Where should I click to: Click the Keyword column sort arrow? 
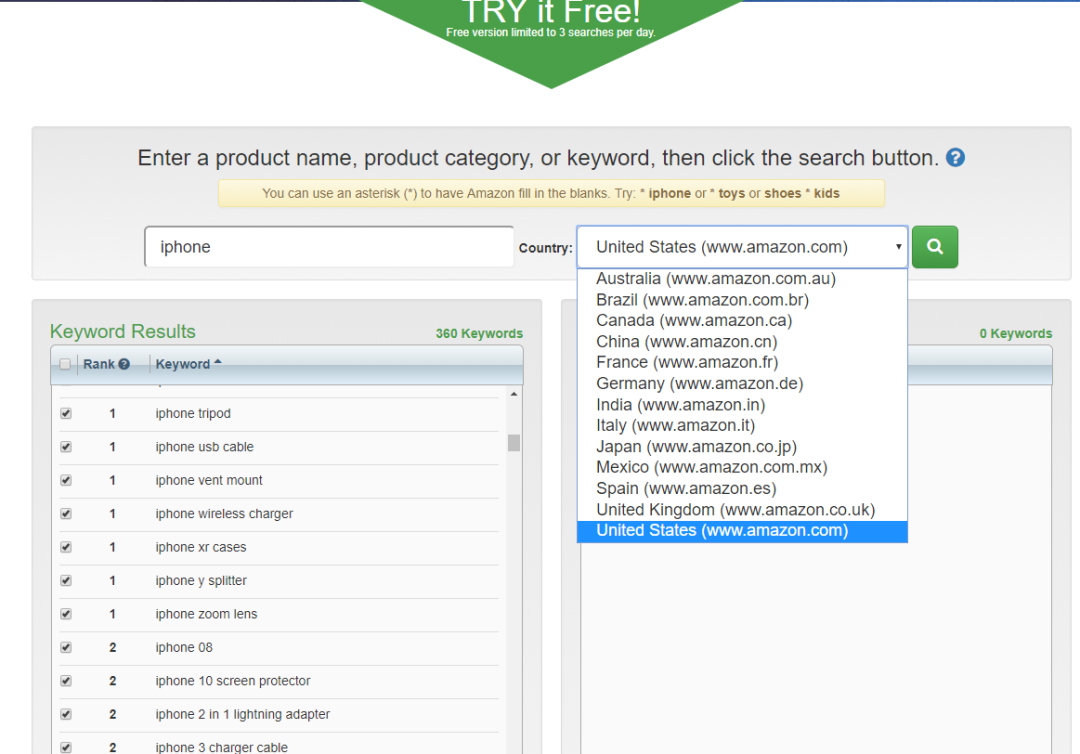[x=218, y=363]
